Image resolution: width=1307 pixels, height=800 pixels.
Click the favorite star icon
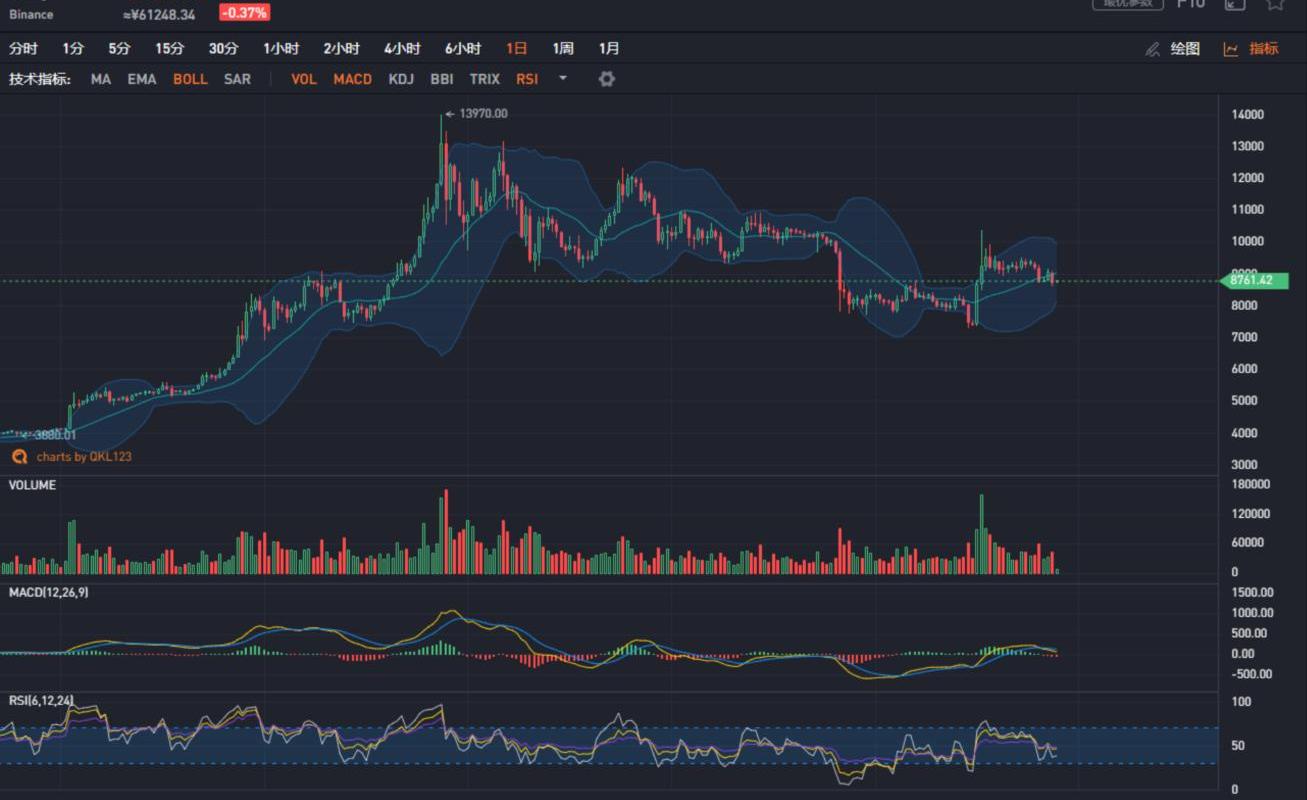click(1275, 4)
